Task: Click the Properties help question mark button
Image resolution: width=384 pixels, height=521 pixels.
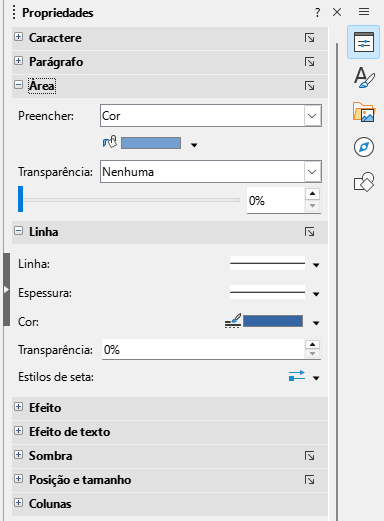Action: click(x=317, y=12)
